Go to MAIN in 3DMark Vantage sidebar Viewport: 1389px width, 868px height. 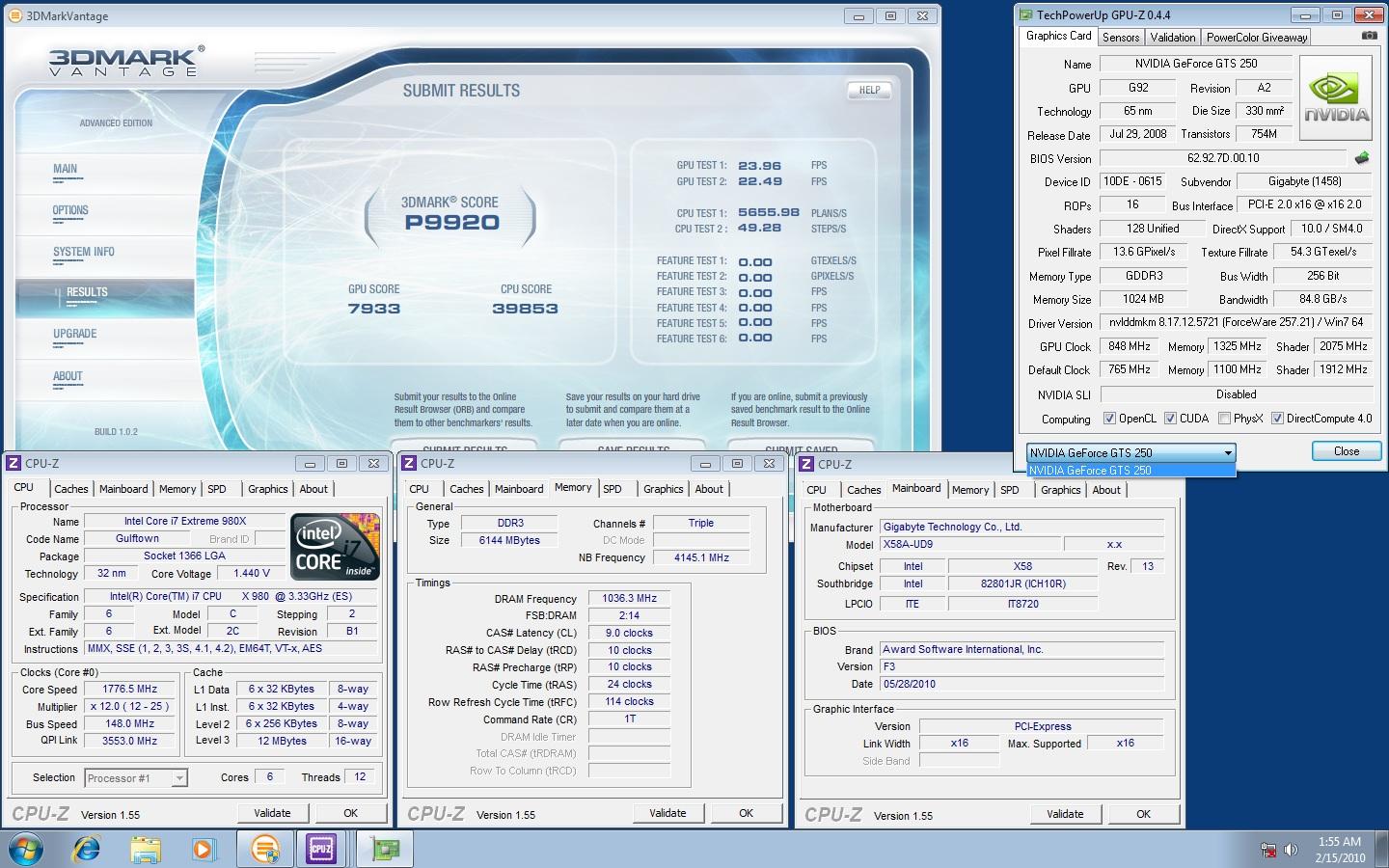coord(65,169)
